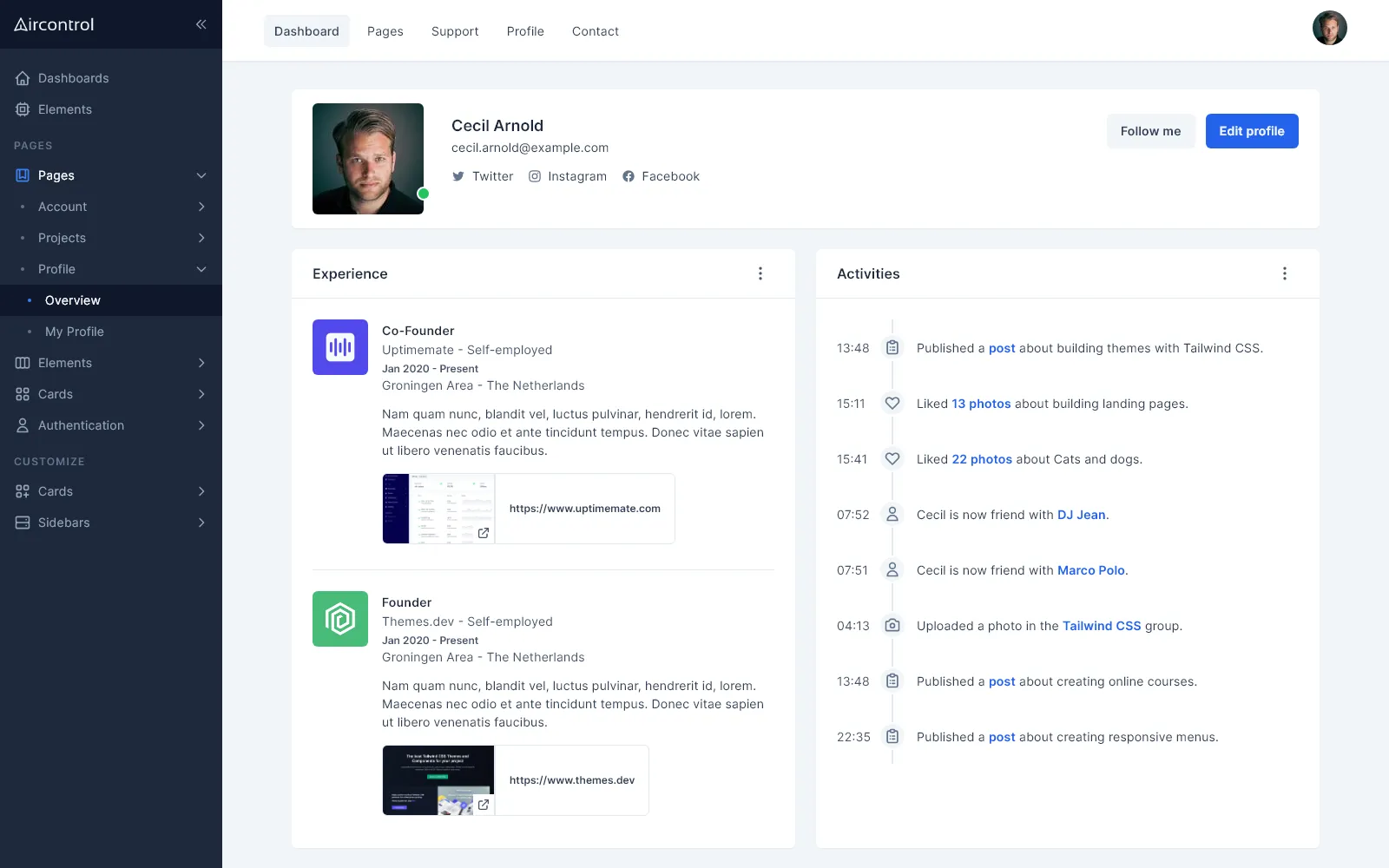Expand the Projects submenu chevron
This screenshot has width=1389, height=868.
[x=201, y=238]
